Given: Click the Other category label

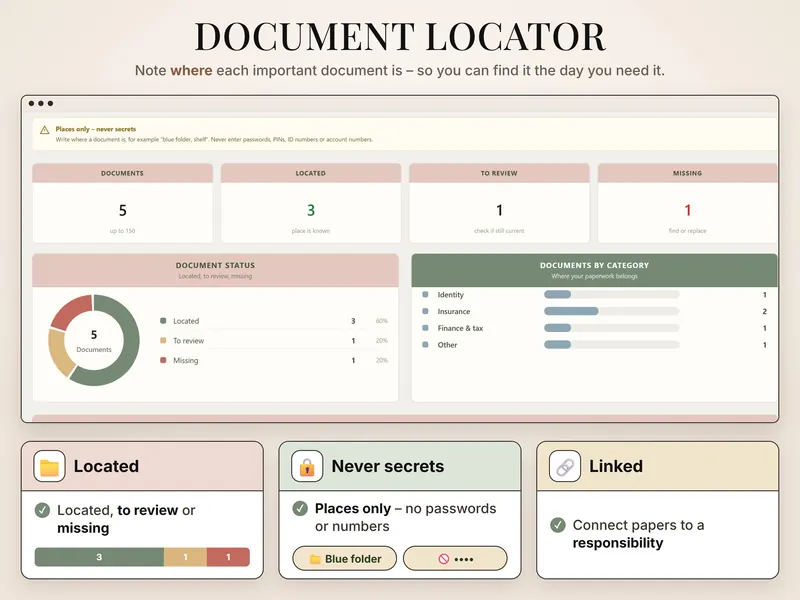Looking at the screenshot, I should 447,345.
